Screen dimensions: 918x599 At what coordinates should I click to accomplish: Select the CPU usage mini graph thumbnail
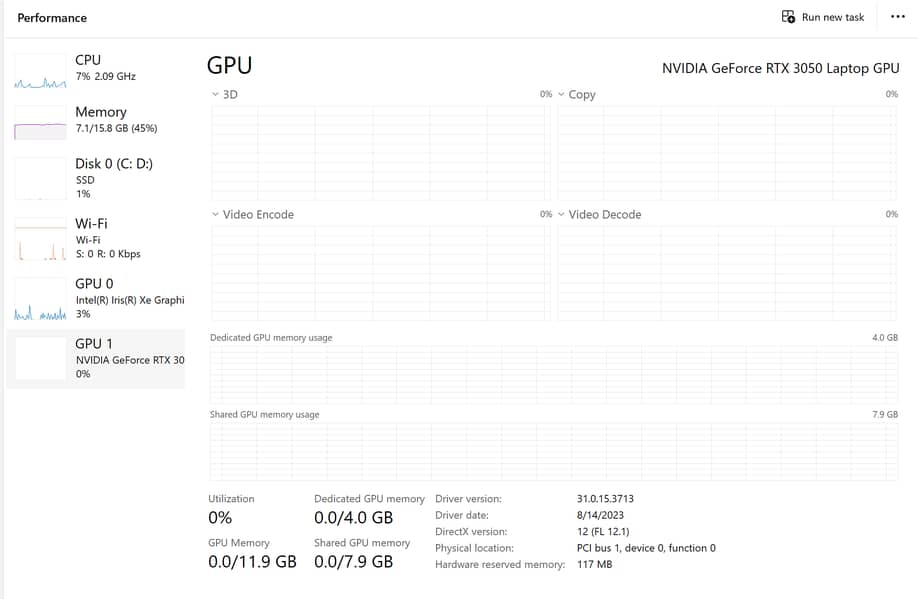point(40,72)
